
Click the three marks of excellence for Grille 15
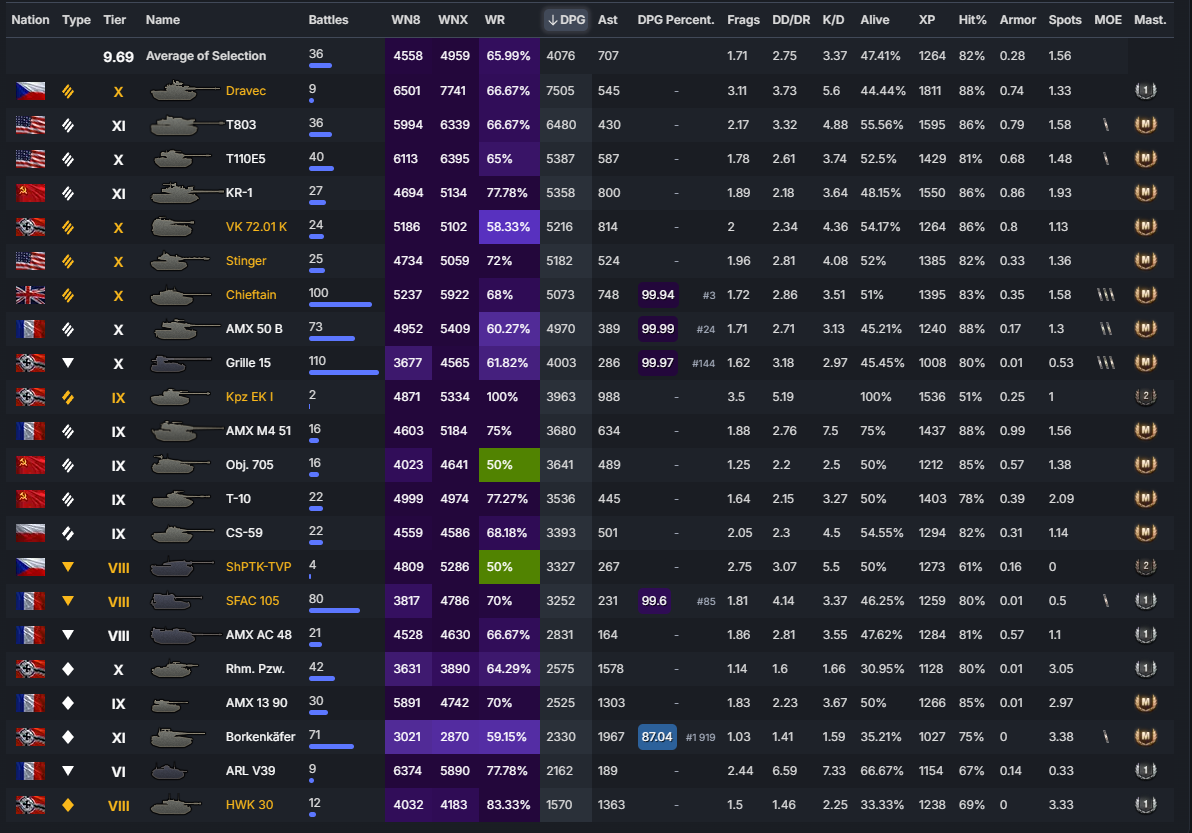(x=1105, y=363)
